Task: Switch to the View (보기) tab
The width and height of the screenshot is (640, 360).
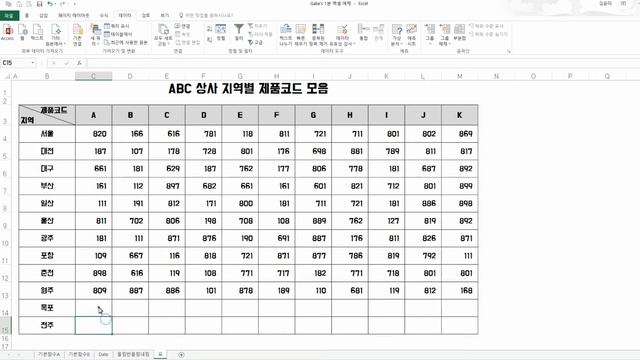Action: 164,16
